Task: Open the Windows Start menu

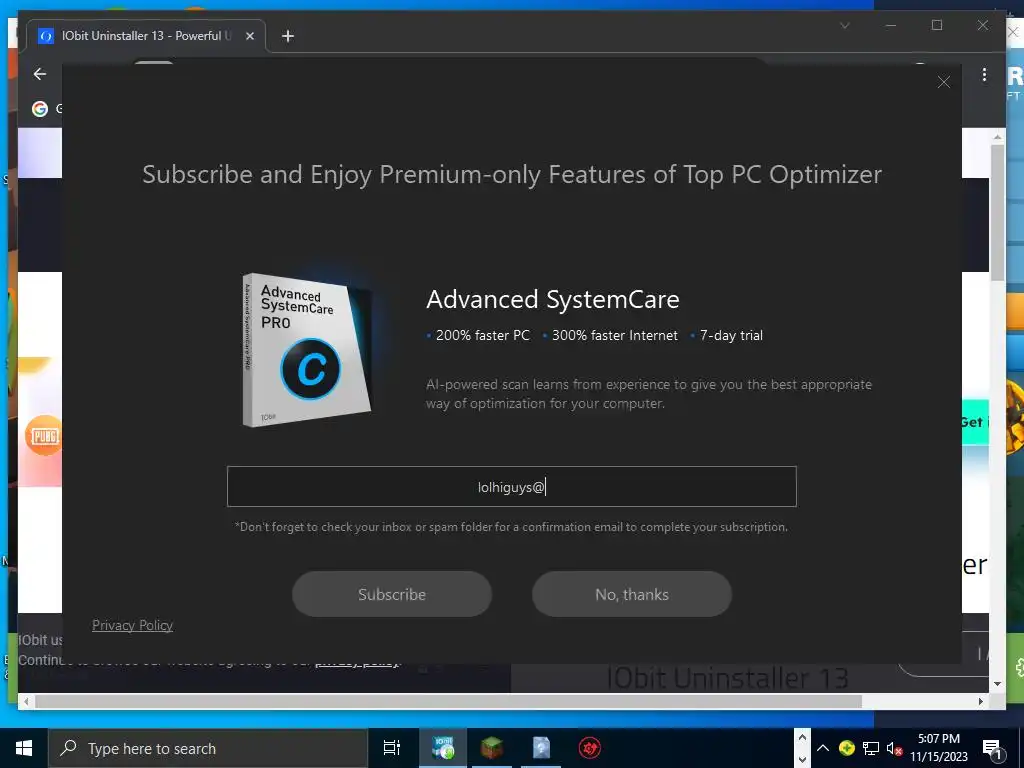Action: (x=24, y=748)
